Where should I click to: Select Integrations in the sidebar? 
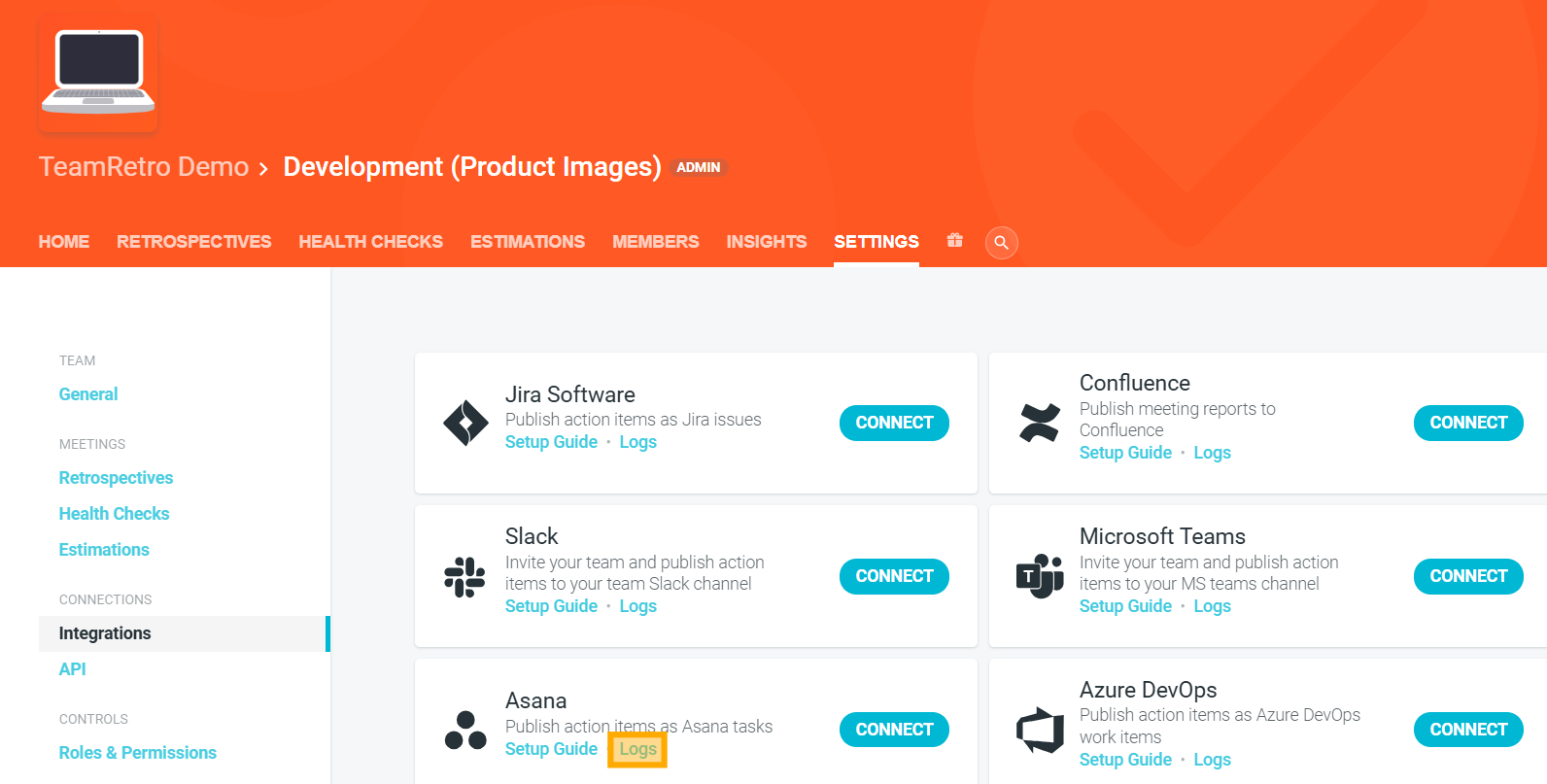coord(185,633)
